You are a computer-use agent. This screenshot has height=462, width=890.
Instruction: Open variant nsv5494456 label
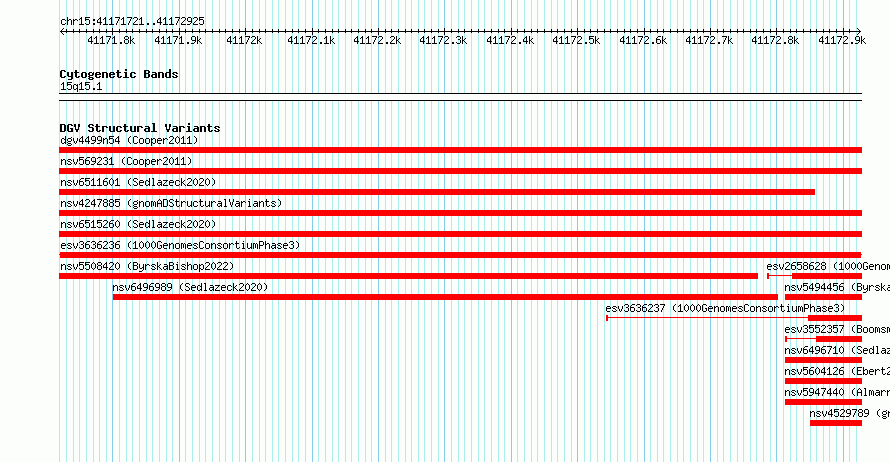[x=837, y=288]
